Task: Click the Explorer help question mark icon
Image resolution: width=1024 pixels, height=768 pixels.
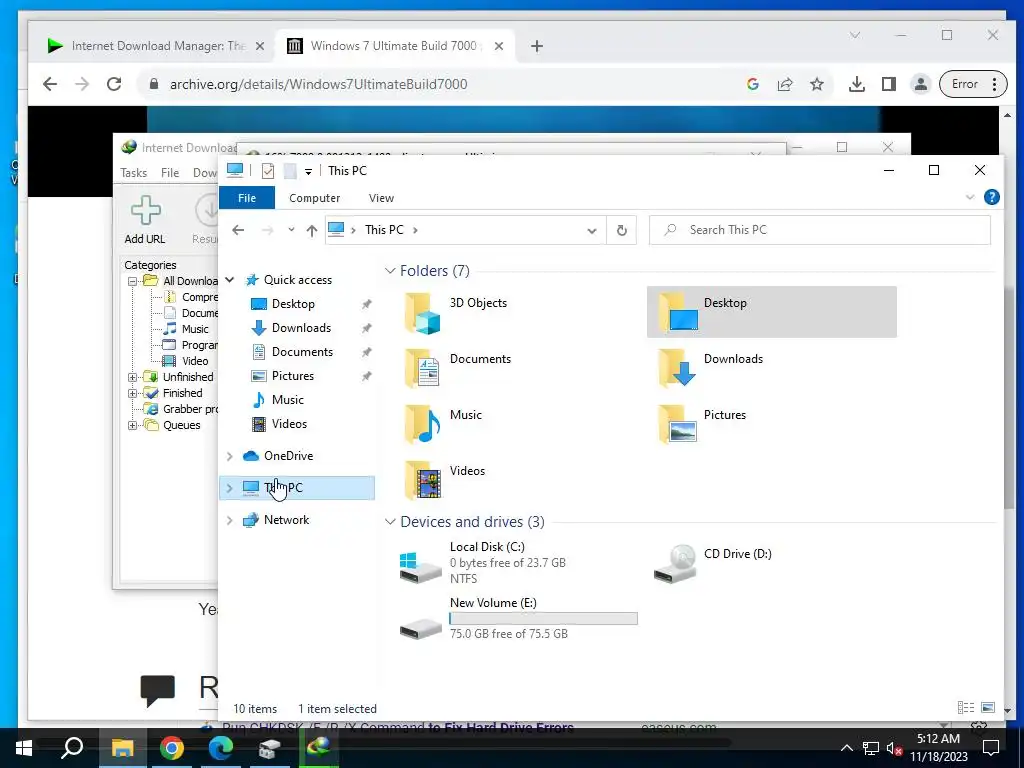Action: 991,197
